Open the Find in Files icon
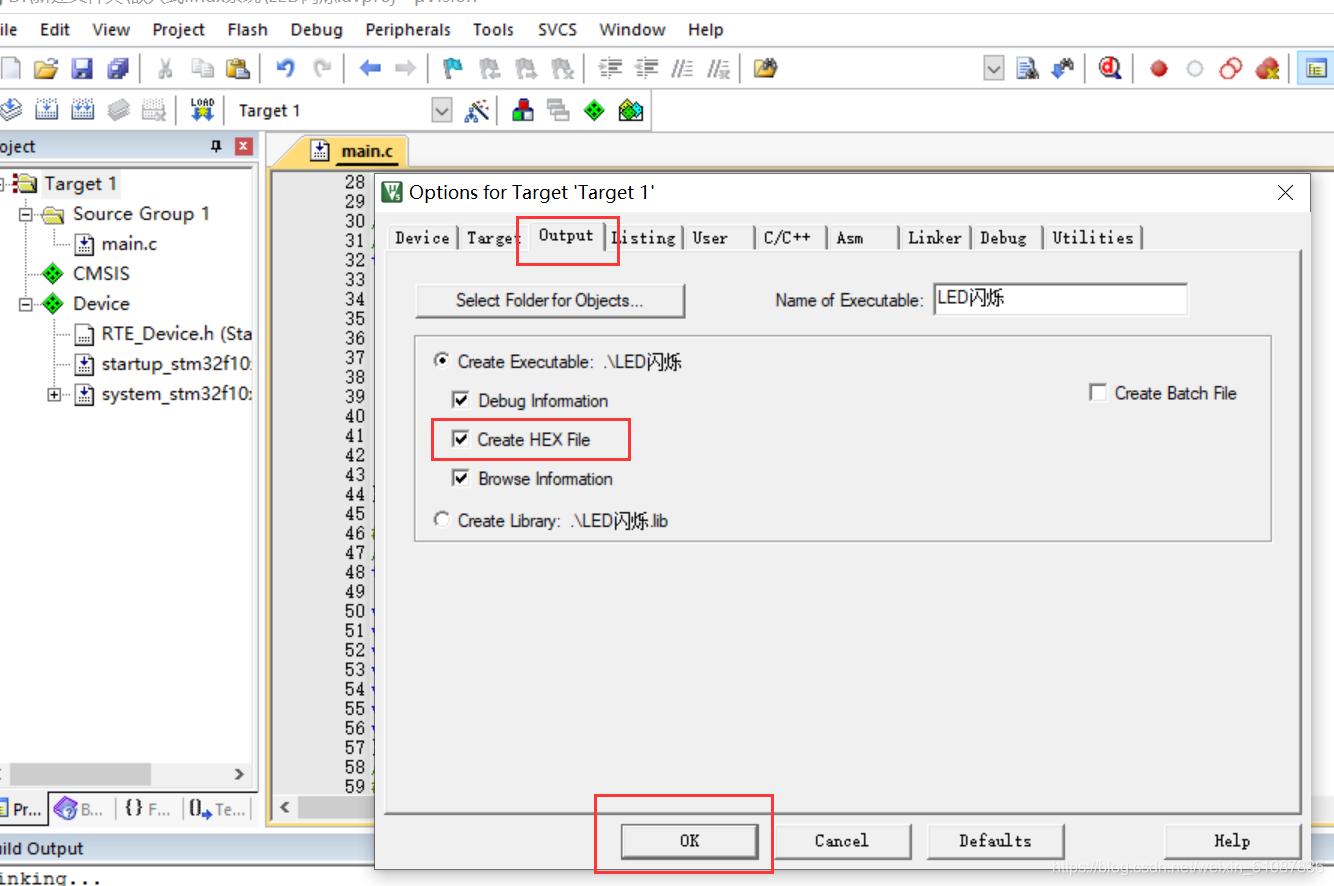The image size is (1334, 886). pos(765,68)
